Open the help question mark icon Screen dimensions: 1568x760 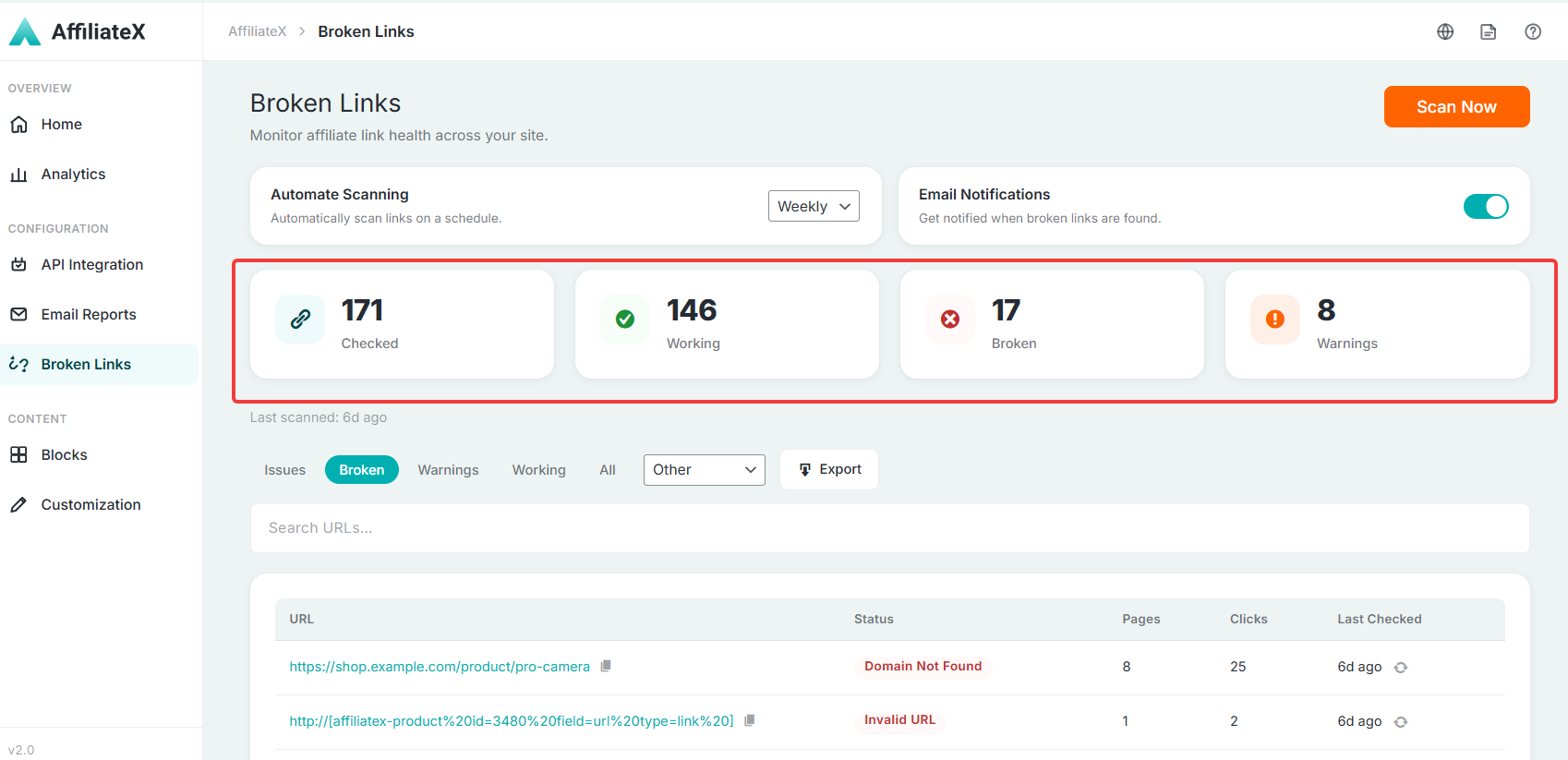(x=1533, y=31)
